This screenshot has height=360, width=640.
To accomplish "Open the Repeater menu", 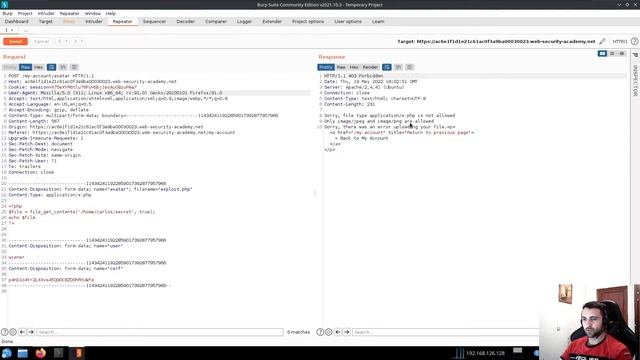I will 69,13.
